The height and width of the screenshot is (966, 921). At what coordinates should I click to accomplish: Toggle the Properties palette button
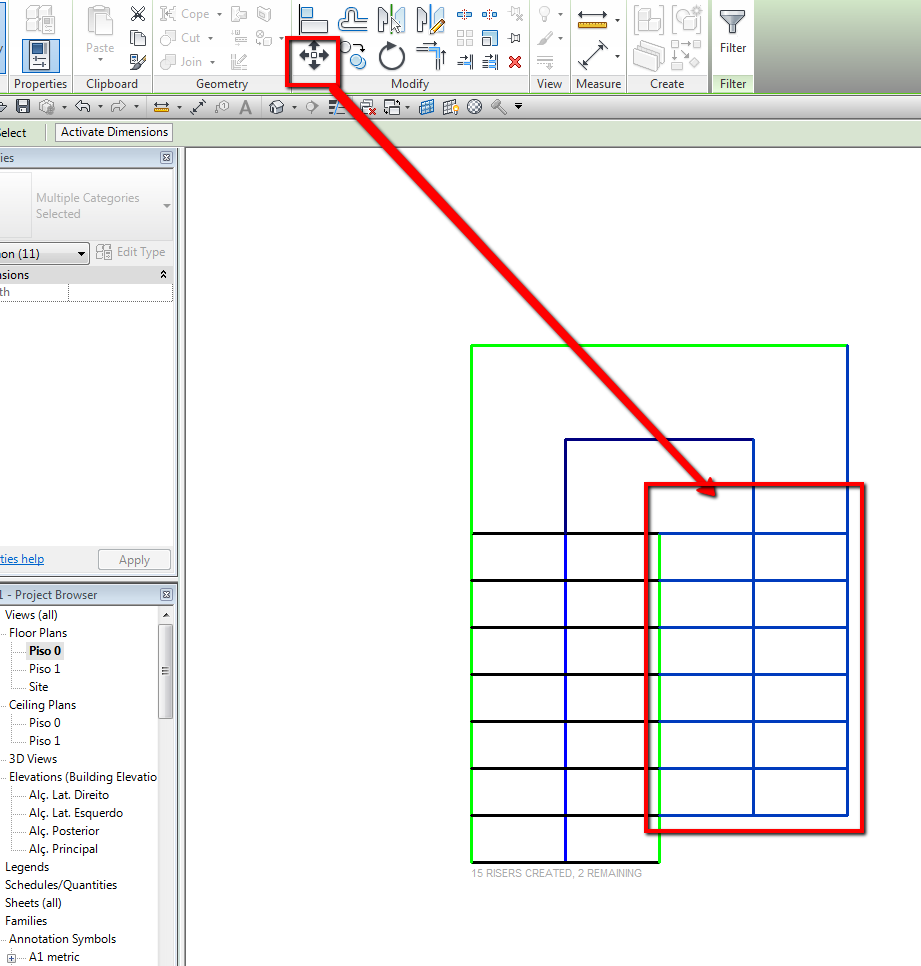40,55
